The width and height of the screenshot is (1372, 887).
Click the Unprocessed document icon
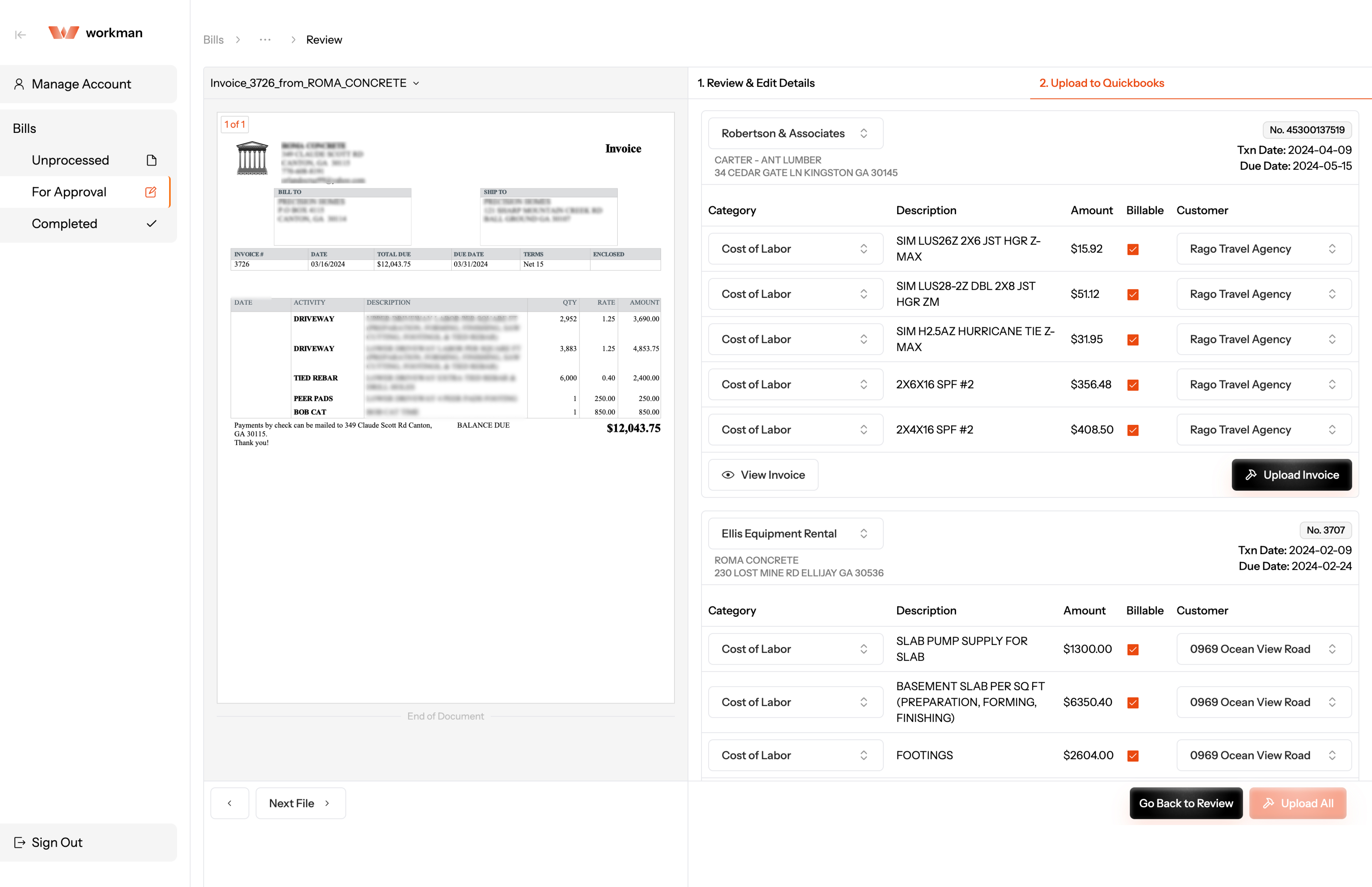(151, 160)
